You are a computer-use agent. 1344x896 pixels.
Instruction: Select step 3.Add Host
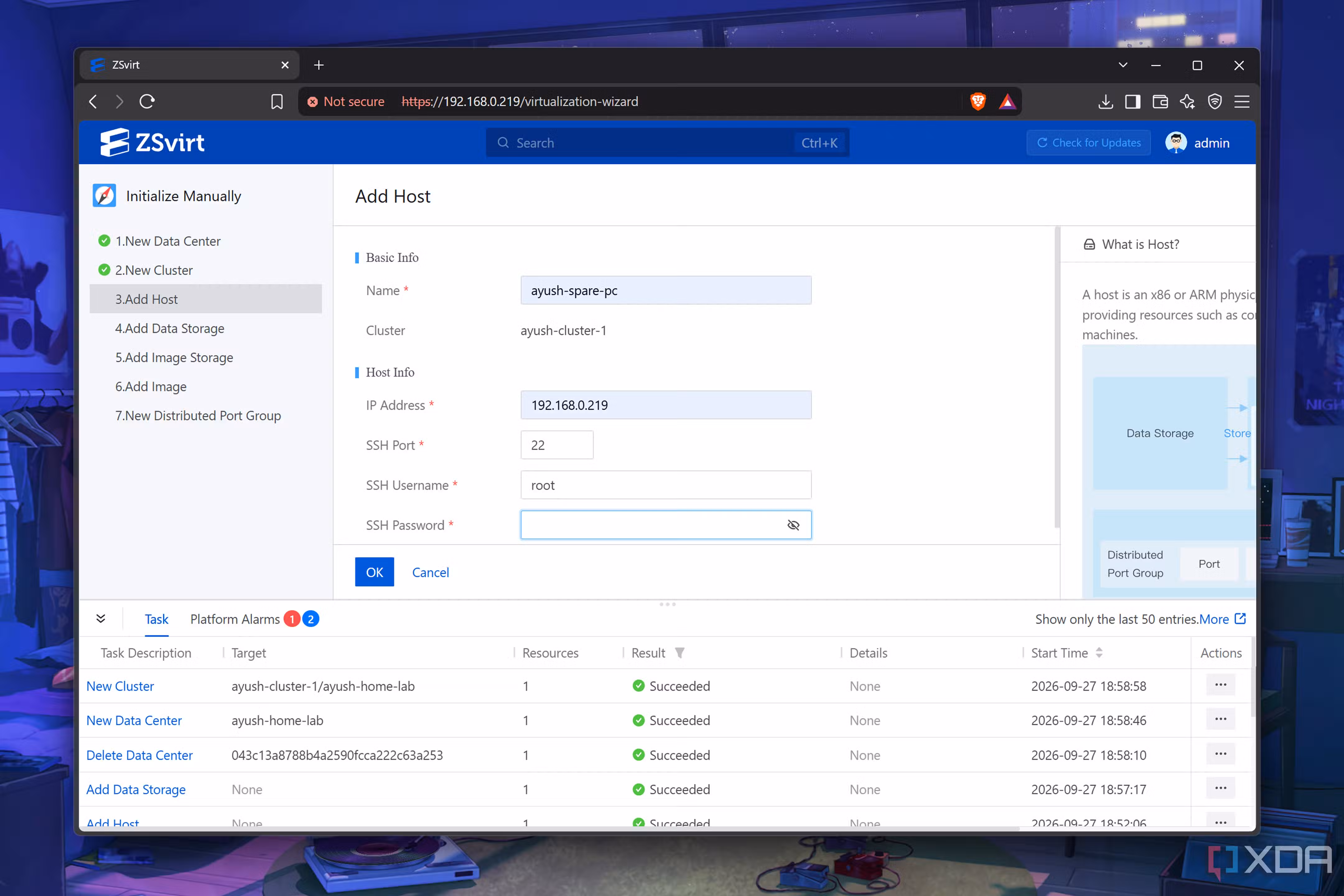(x=206, y=299)
